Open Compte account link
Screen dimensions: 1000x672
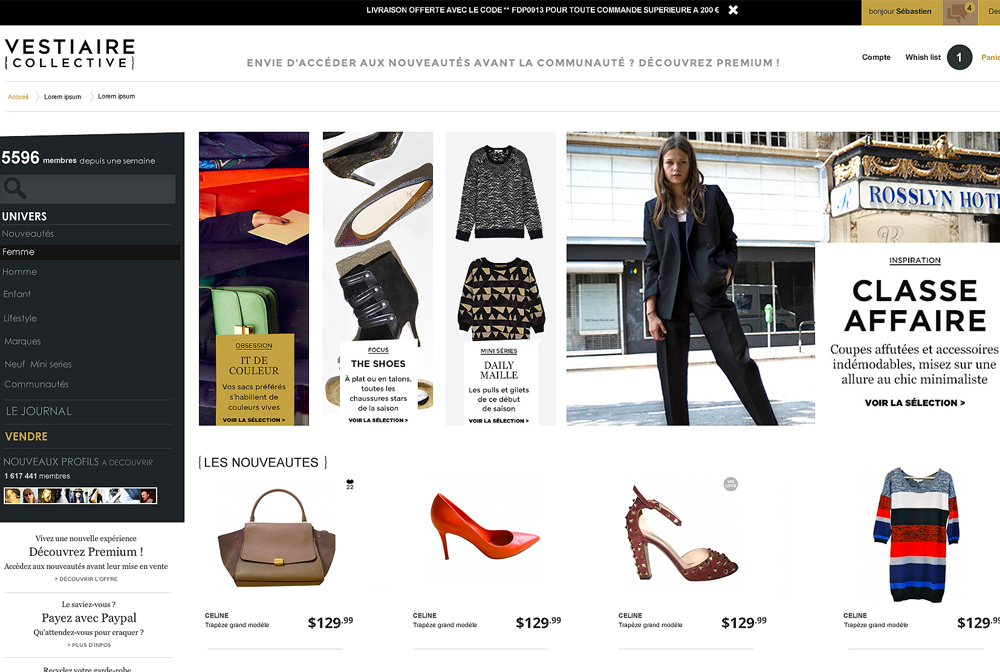click(876, 57)
